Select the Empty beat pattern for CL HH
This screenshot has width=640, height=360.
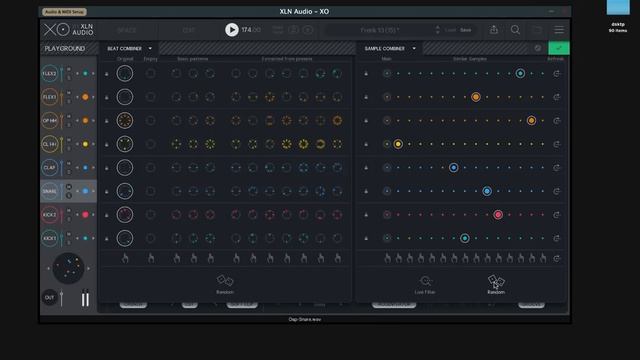click(151, 144)
